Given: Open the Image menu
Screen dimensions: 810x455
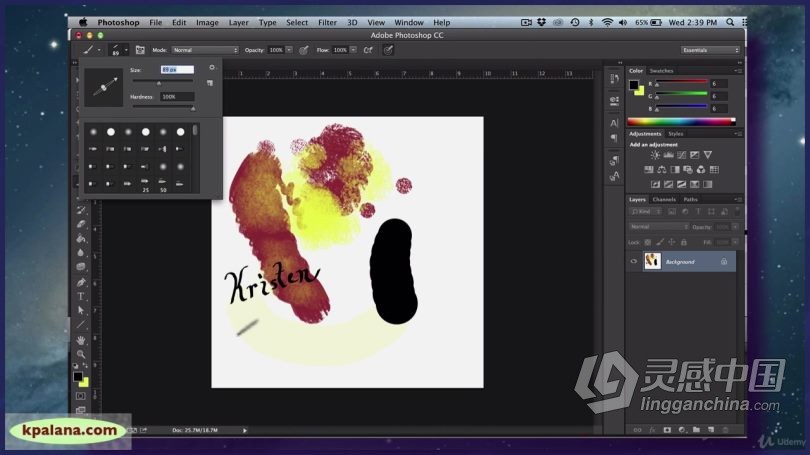Looking at the screenshot, I should [207, 23].
